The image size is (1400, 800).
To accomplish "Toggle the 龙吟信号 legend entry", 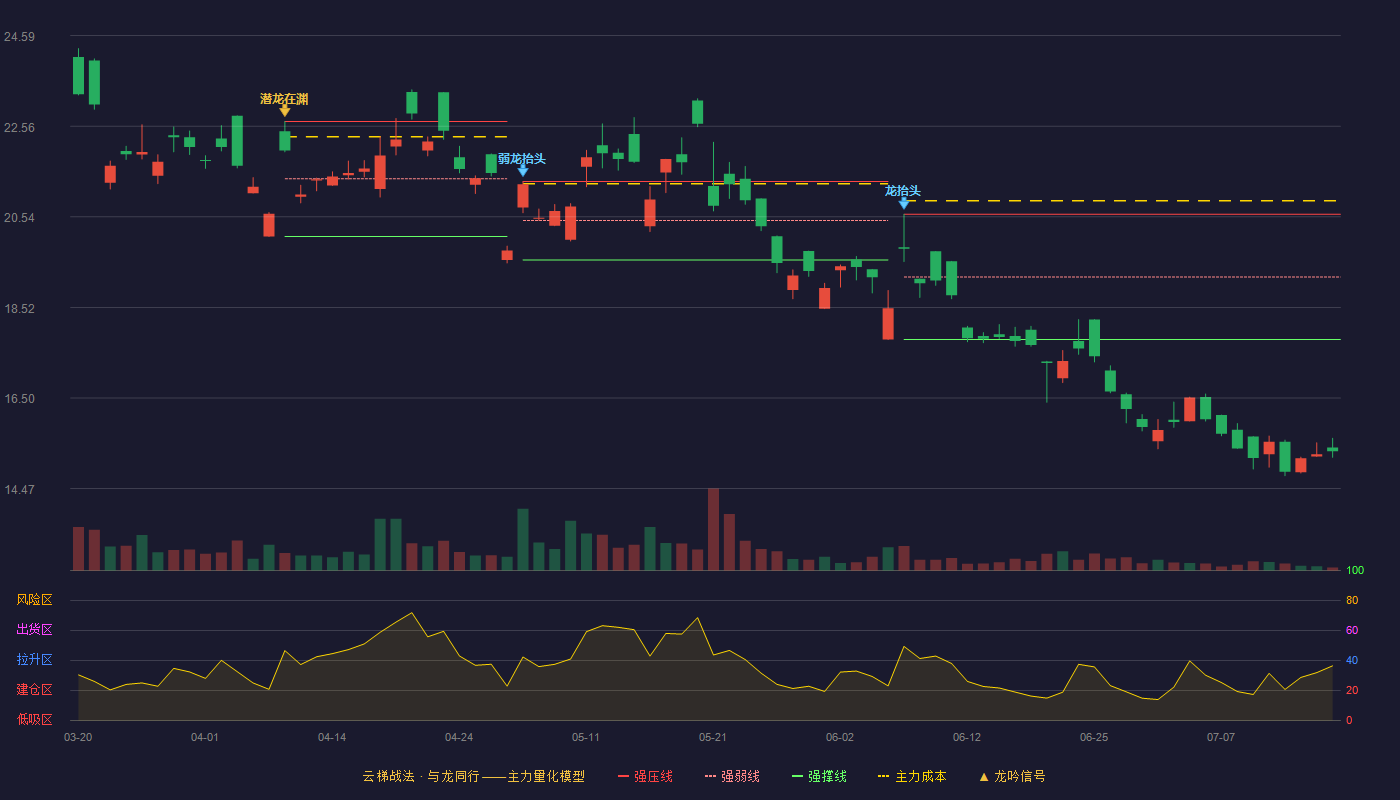I will click(1011, 776).
